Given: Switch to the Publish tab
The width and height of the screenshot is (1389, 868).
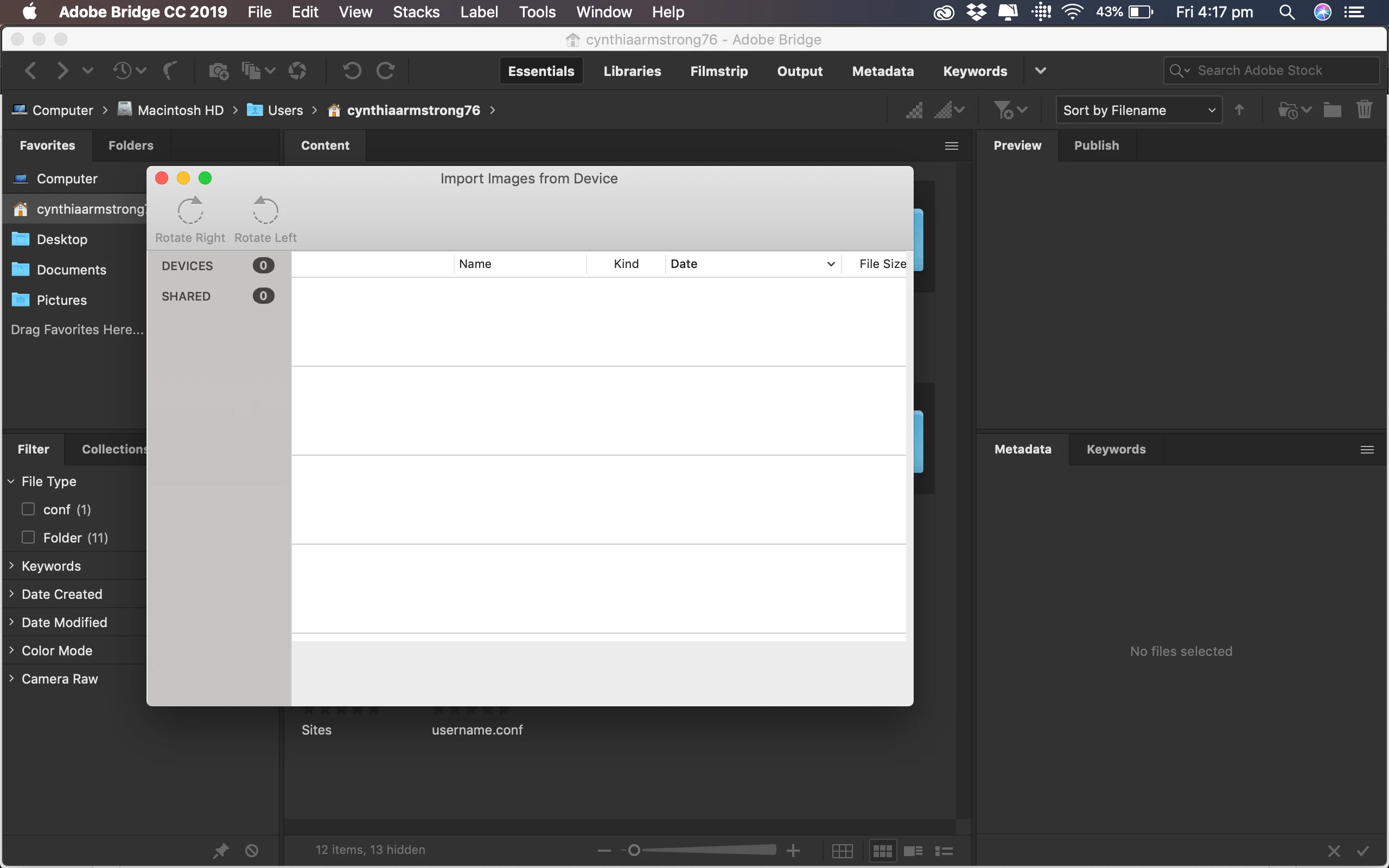Looking at the screenshot, I should click(1096, 145).
